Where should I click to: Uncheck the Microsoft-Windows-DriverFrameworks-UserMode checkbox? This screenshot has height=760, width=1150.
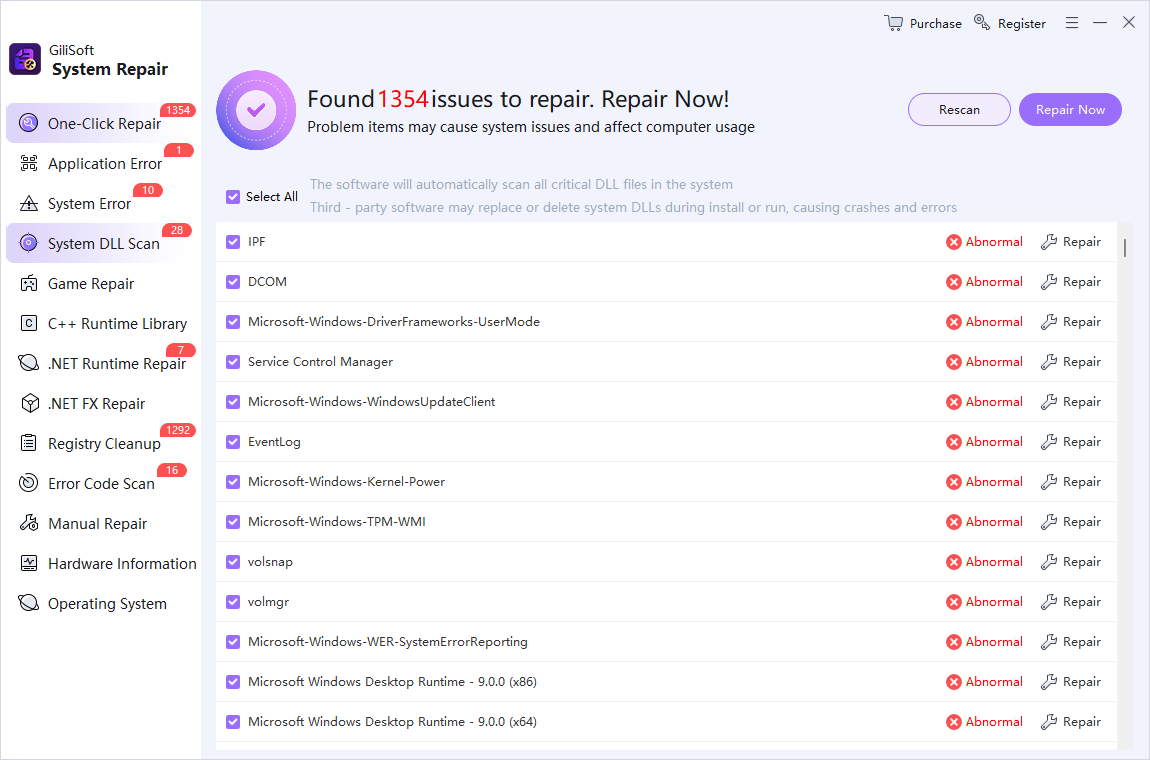pos(233,322)
